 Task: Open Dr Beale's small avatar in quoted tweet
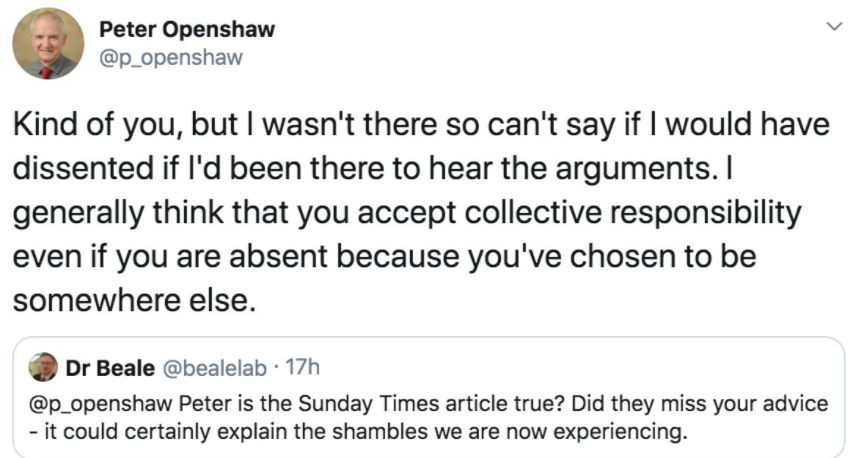[x=42, y=368]
